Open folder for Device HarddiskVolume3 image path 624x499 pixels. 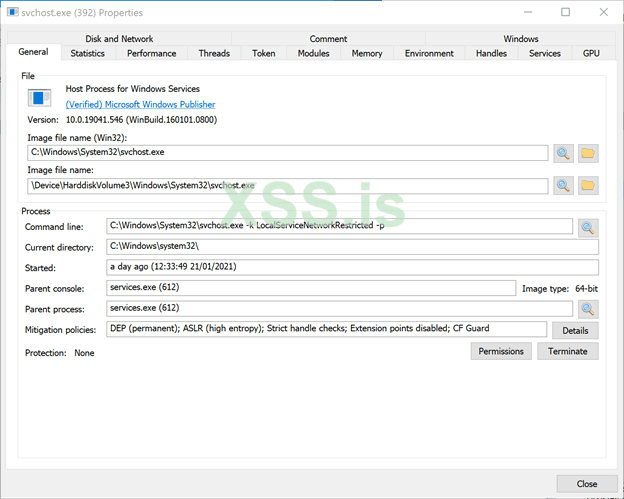(x=588, y=185)
